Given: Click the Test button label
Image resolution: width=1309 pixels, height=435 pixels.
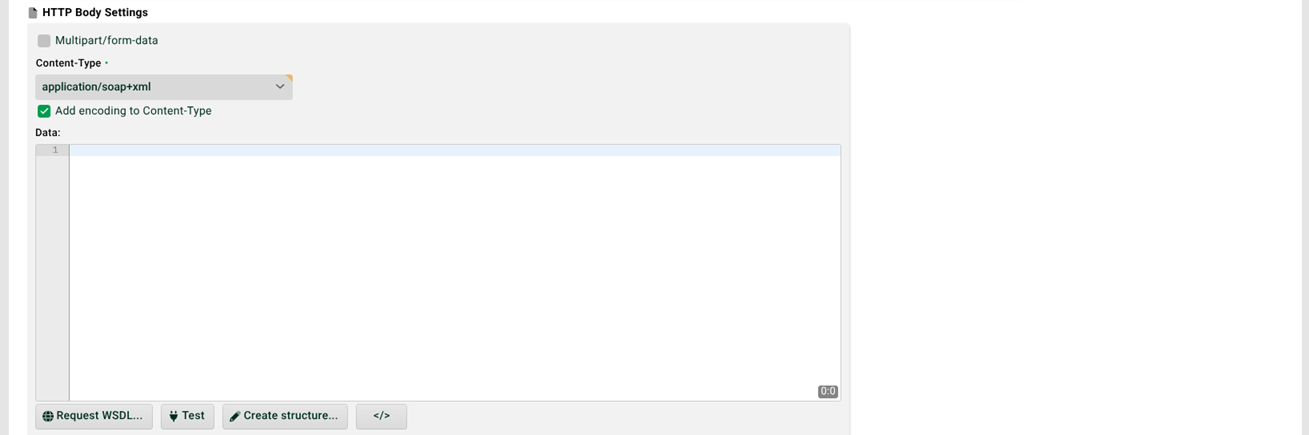Looking at the screenshot, I should [193, 416].
